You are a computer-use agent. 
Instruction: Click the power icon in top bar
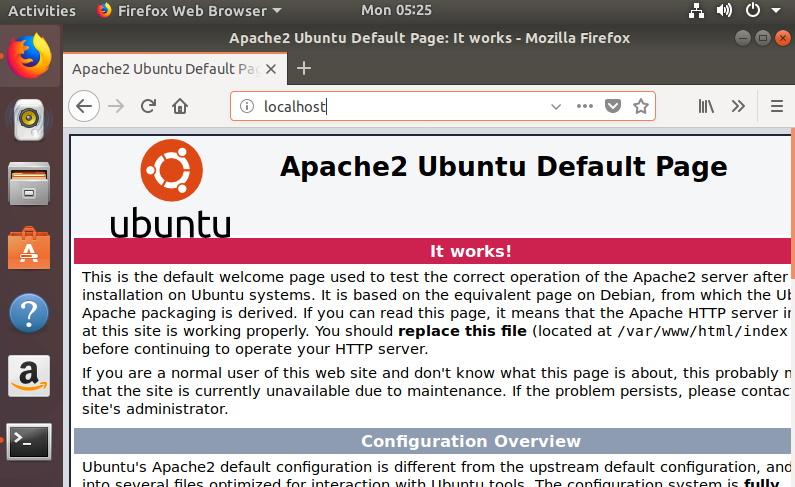(x=753, y=11)
